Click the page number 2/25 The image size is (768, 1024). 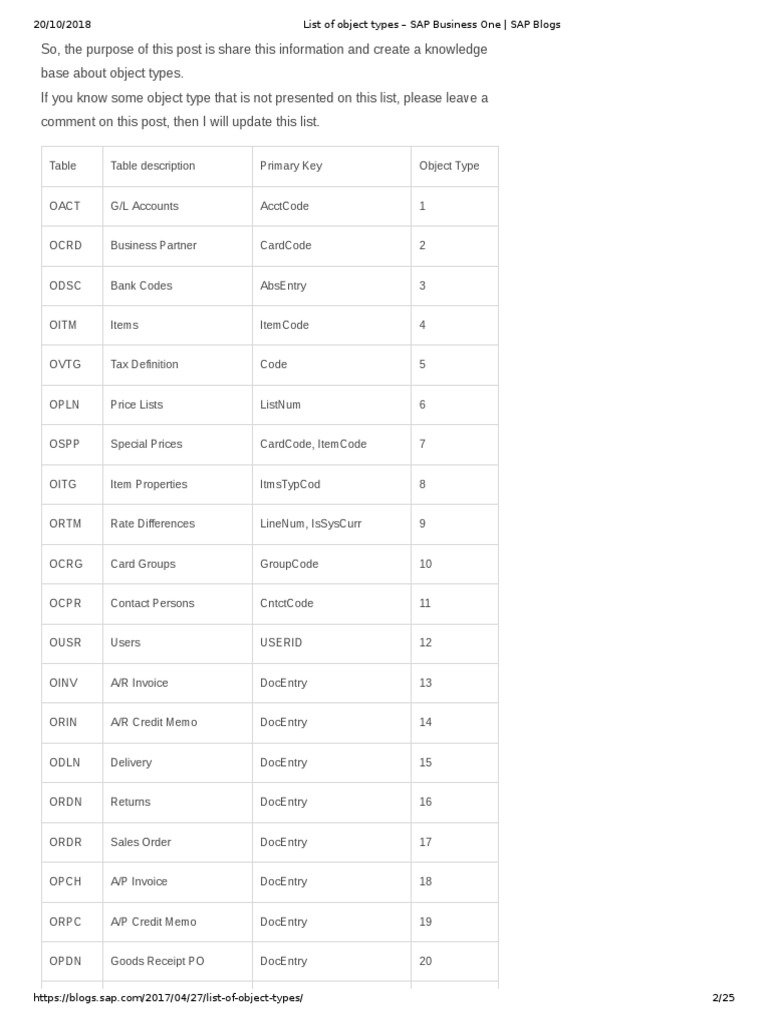723,998
